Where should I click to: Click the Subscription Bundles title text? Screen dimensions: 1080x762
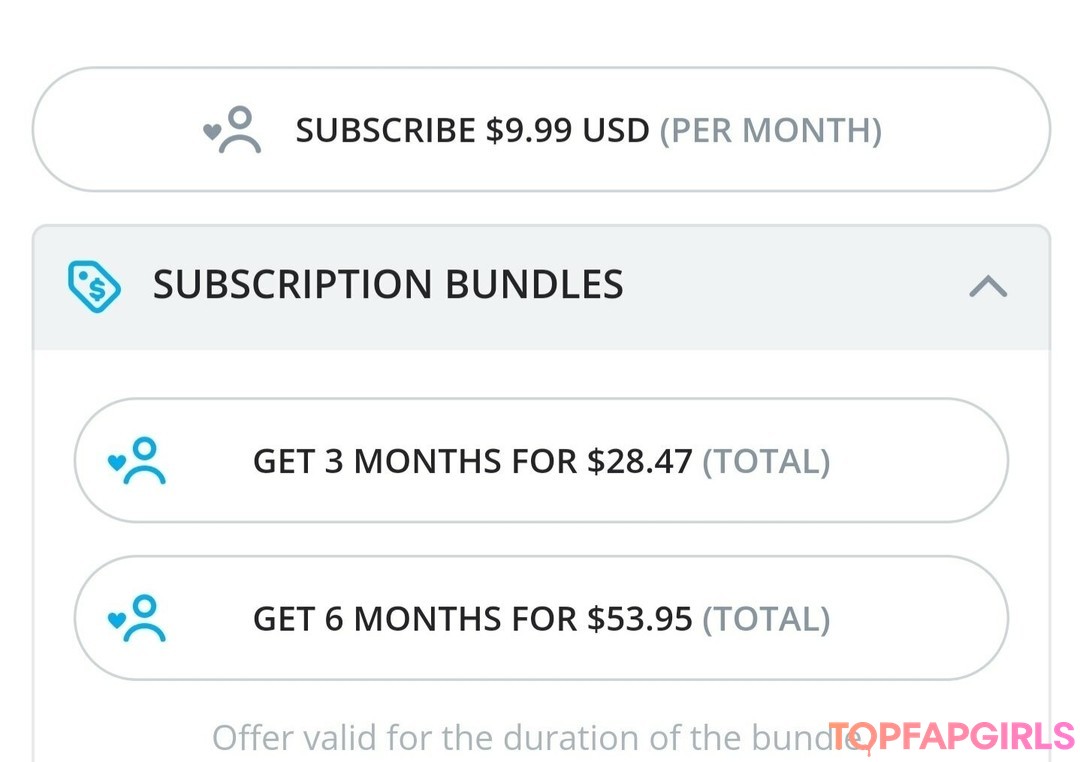[388, 286]
